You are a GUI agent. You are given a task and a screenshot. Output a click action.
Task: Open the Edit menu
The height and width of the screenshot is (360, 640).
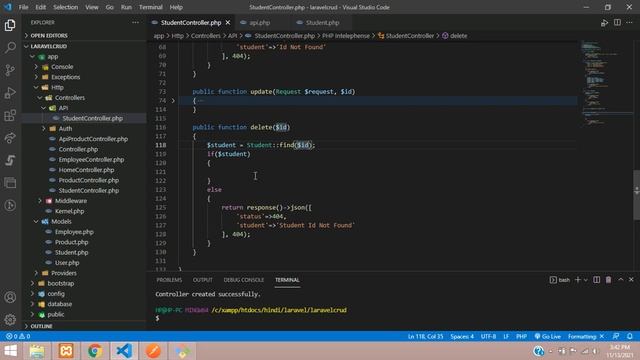click(x=40, y=7)
